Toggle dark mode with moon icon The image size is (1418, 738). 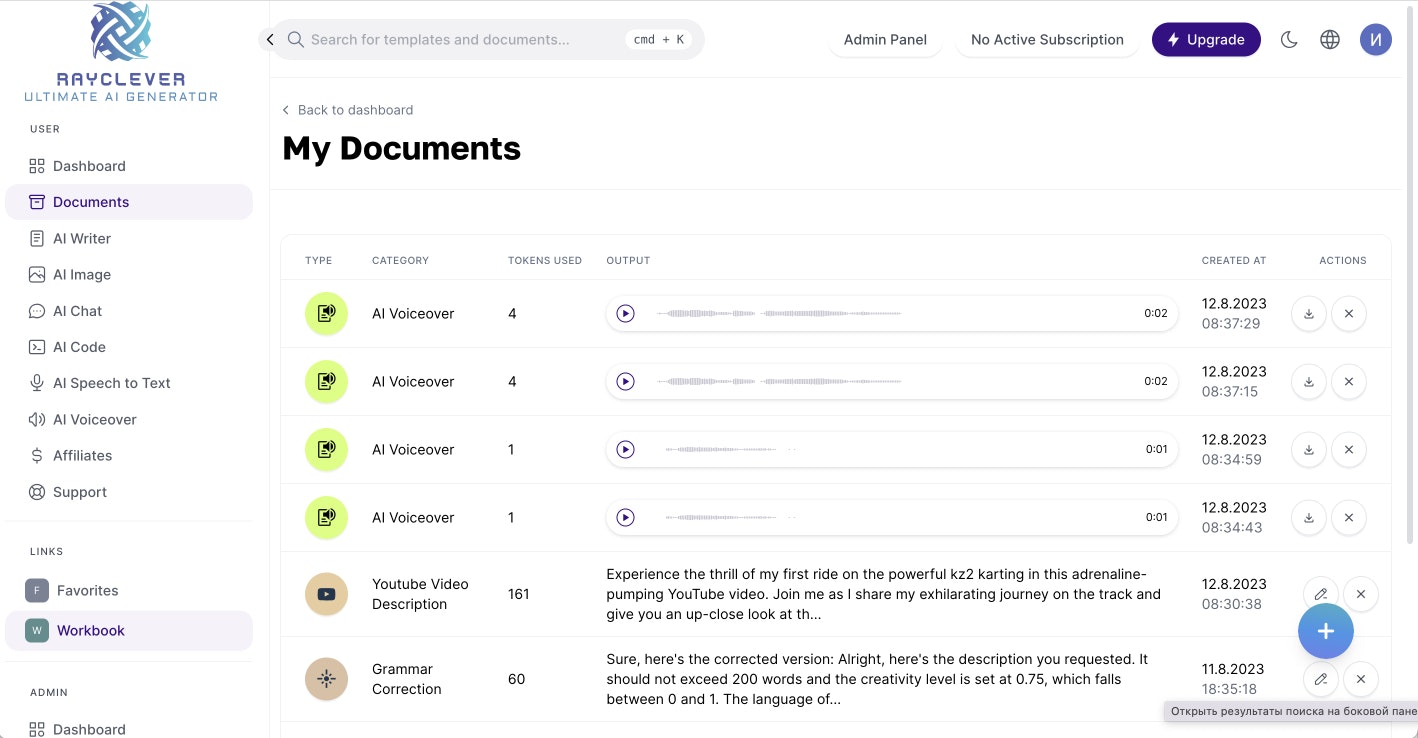[x=1289, y=40]
